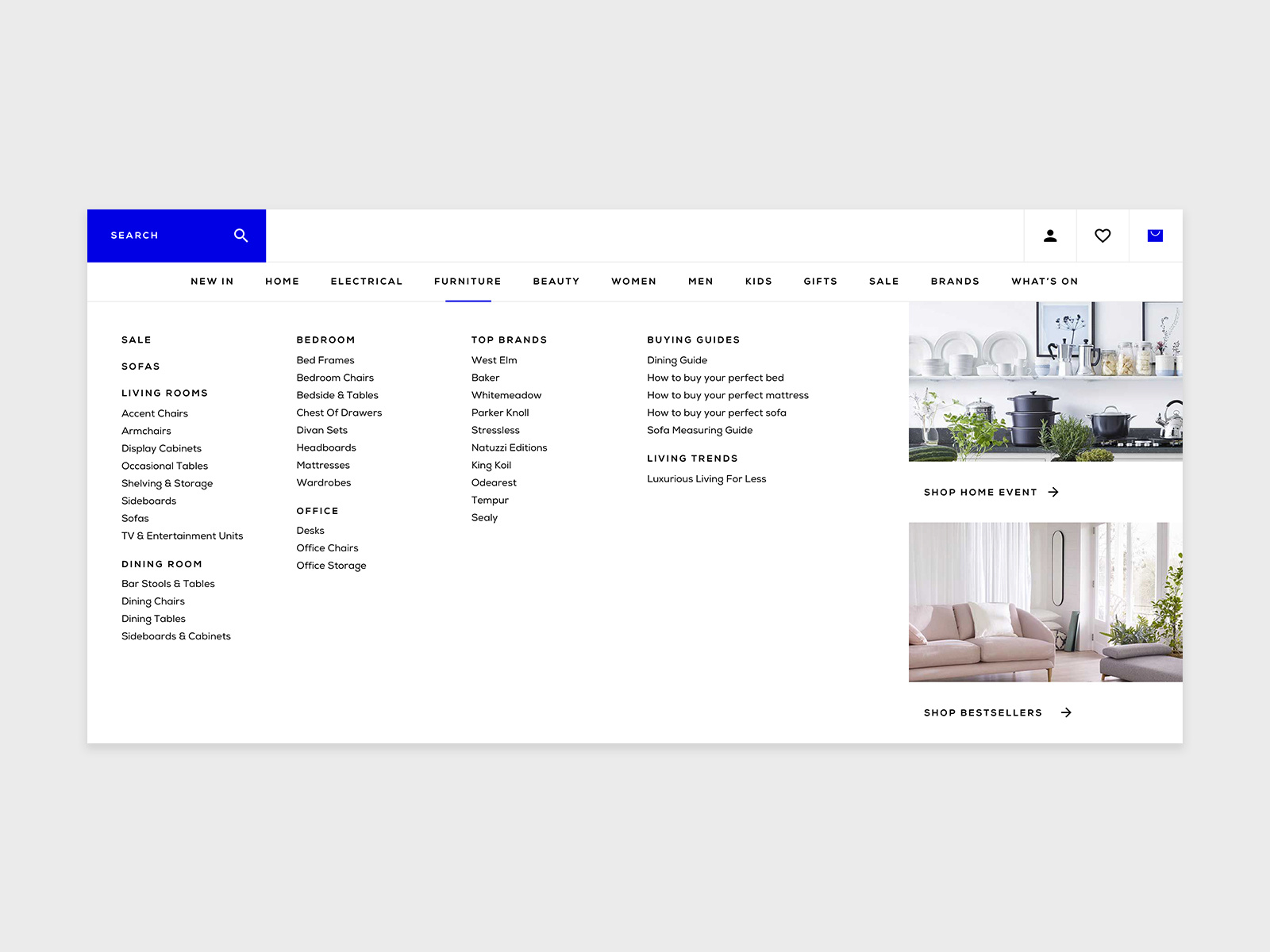
Task: Open the West Elm brand page
Action: (x=494, y=359)
